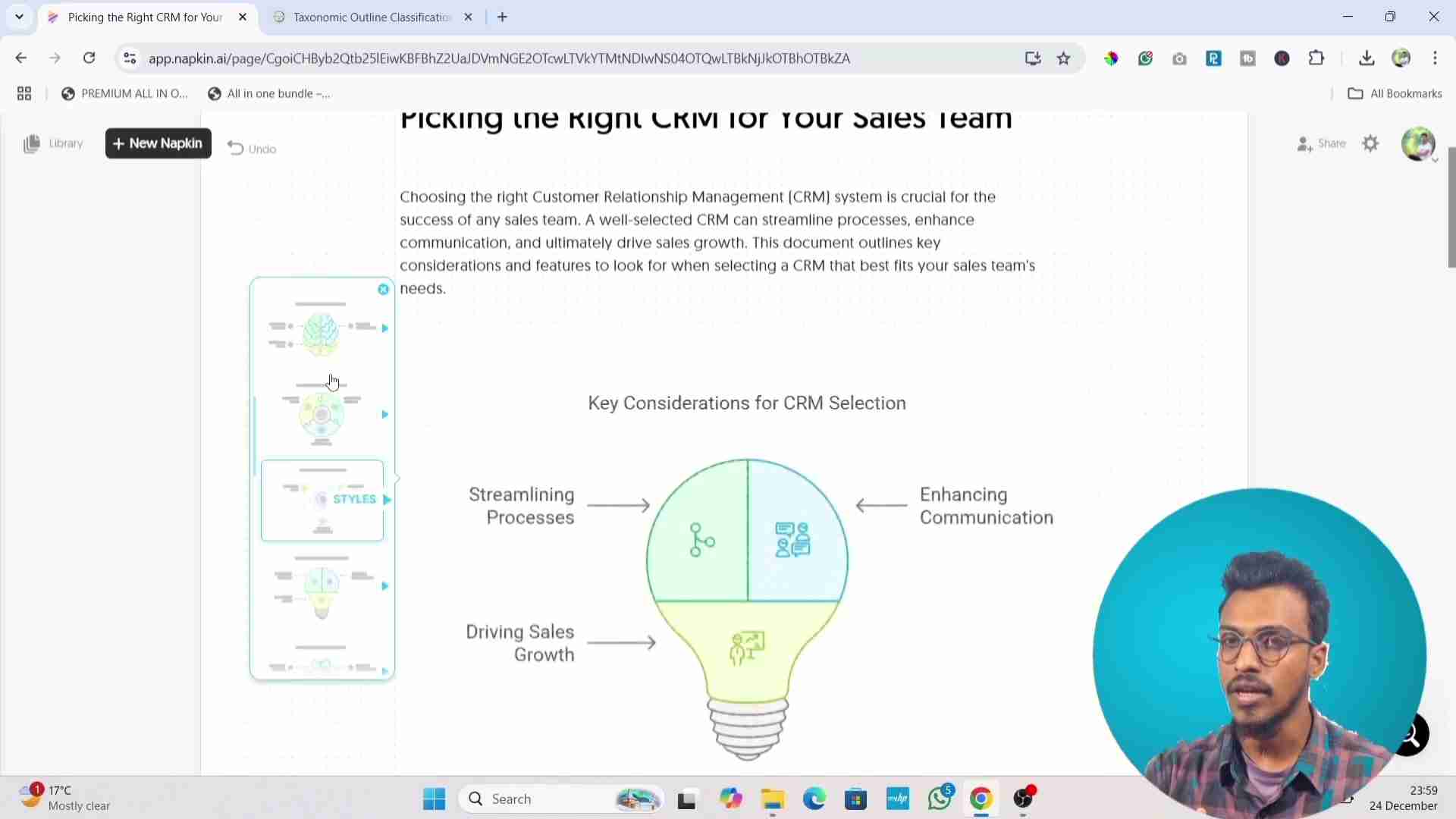Click the New Napkin button
Image resolution: width=1456 pixels, height=819 pixels.
point(158,144)
